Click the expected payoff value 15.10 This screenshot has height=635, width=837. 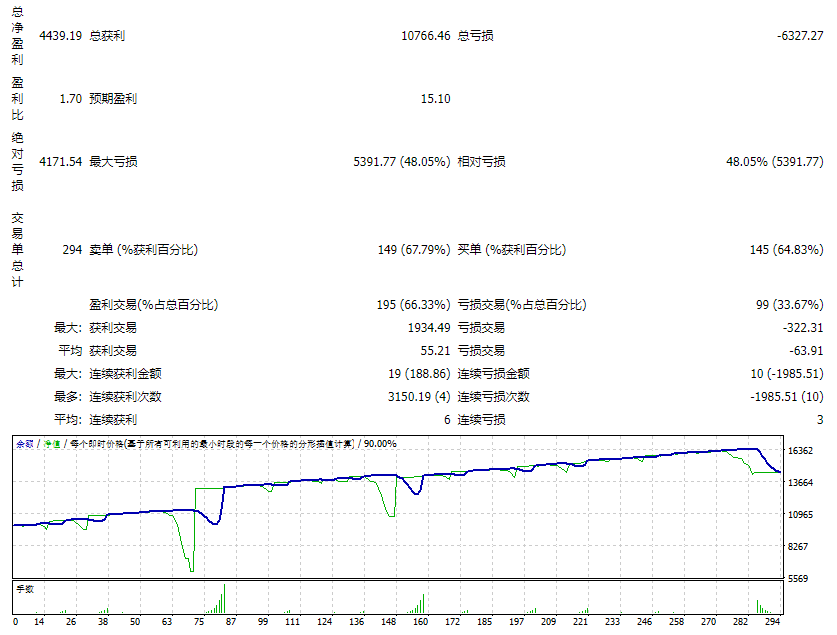point(435,99)
